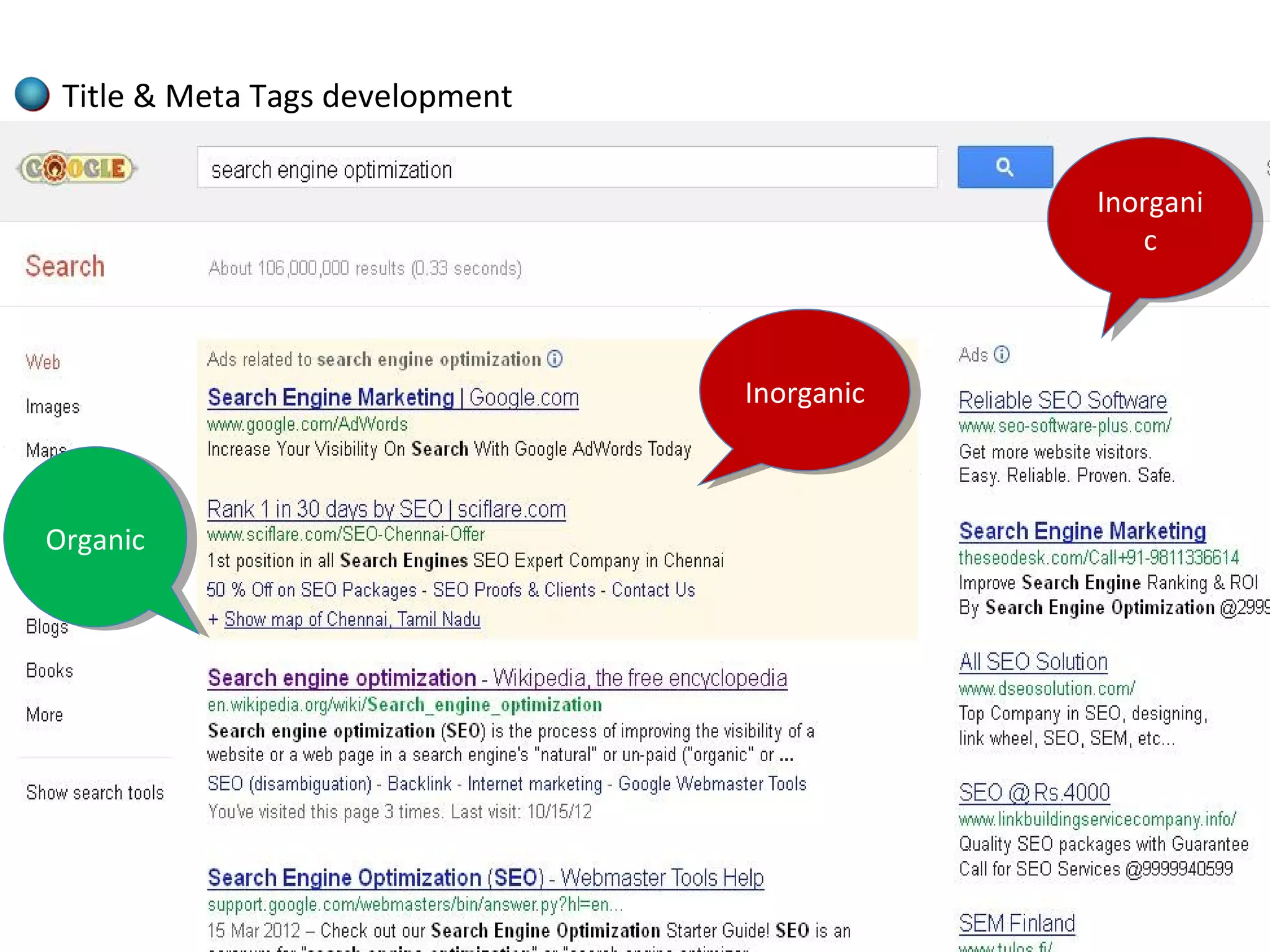Click the info icon next to right-column Ads

click(x=1002, y=355)
